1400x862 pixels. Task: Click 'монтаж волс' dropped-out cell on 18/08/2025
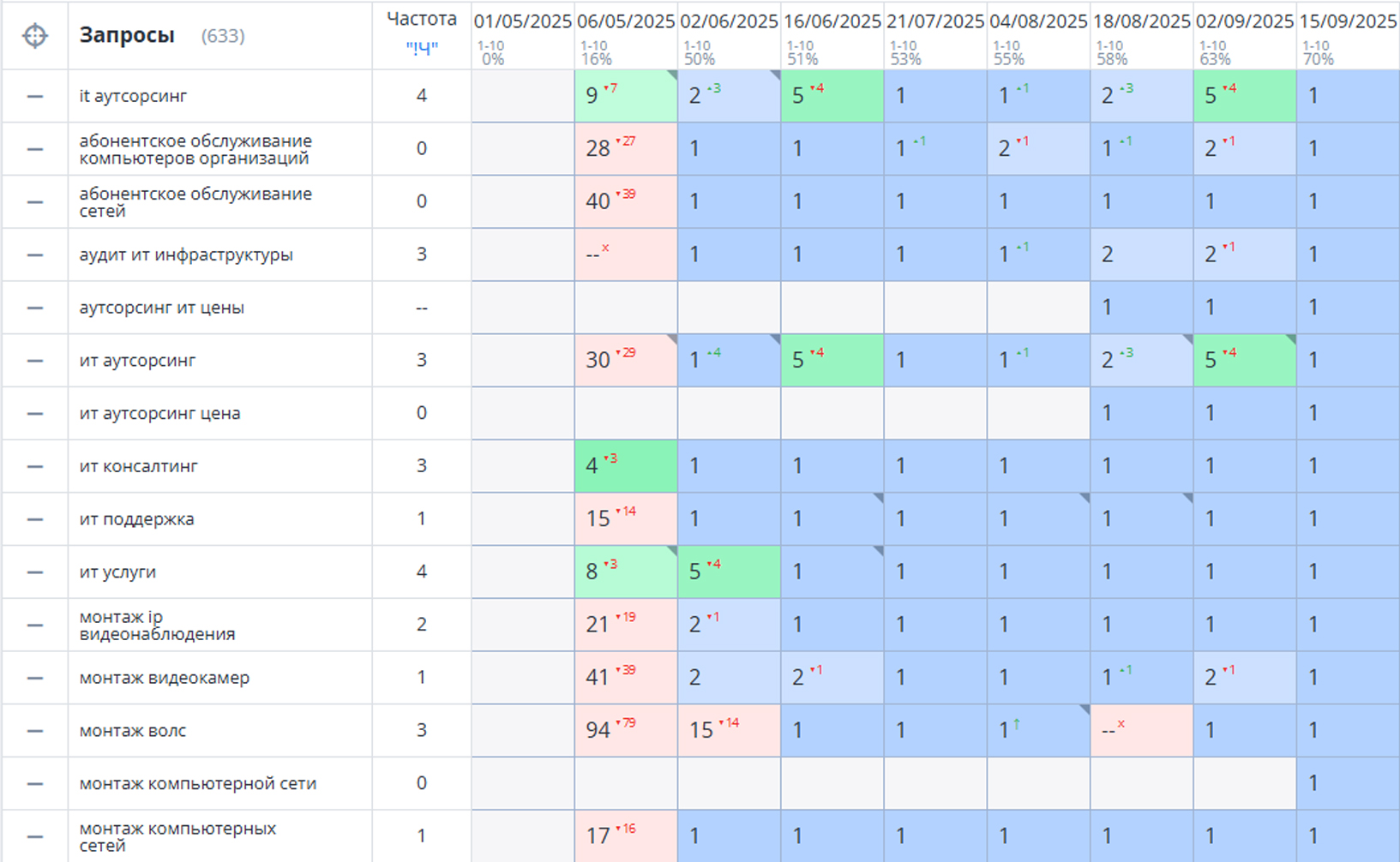tap(1141, 730)
